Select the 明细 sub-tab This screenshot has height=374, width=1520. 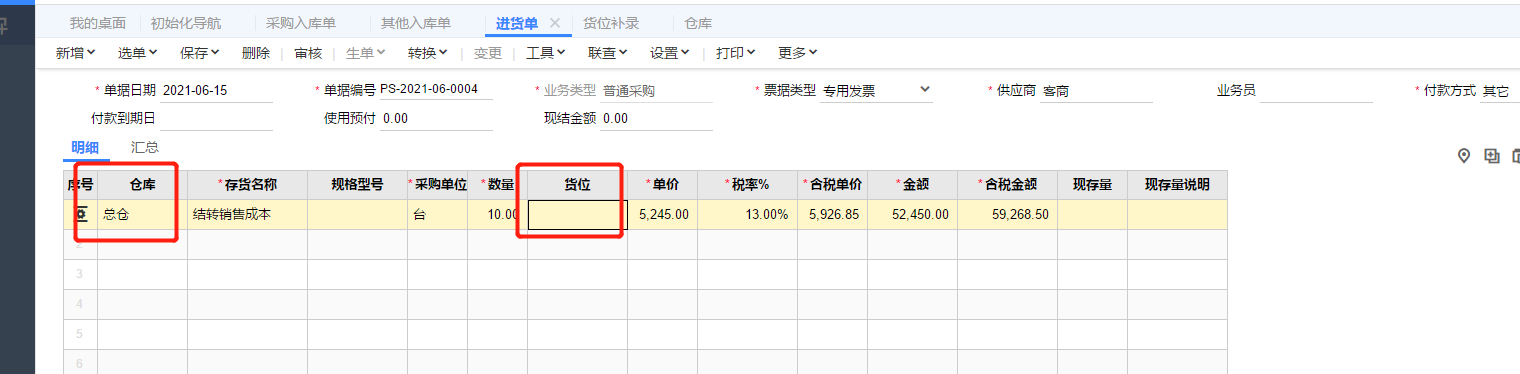(x=85, y=147)
